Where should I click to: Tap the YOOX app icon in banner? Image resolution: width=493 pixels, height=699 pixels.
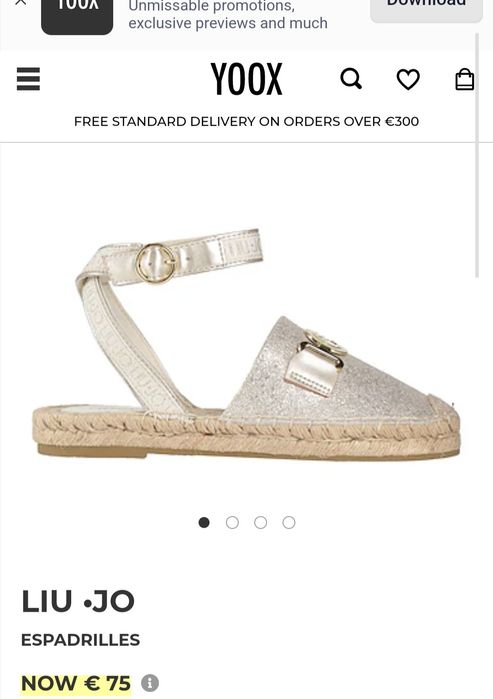pyautogui.click(x=77, y=17)
